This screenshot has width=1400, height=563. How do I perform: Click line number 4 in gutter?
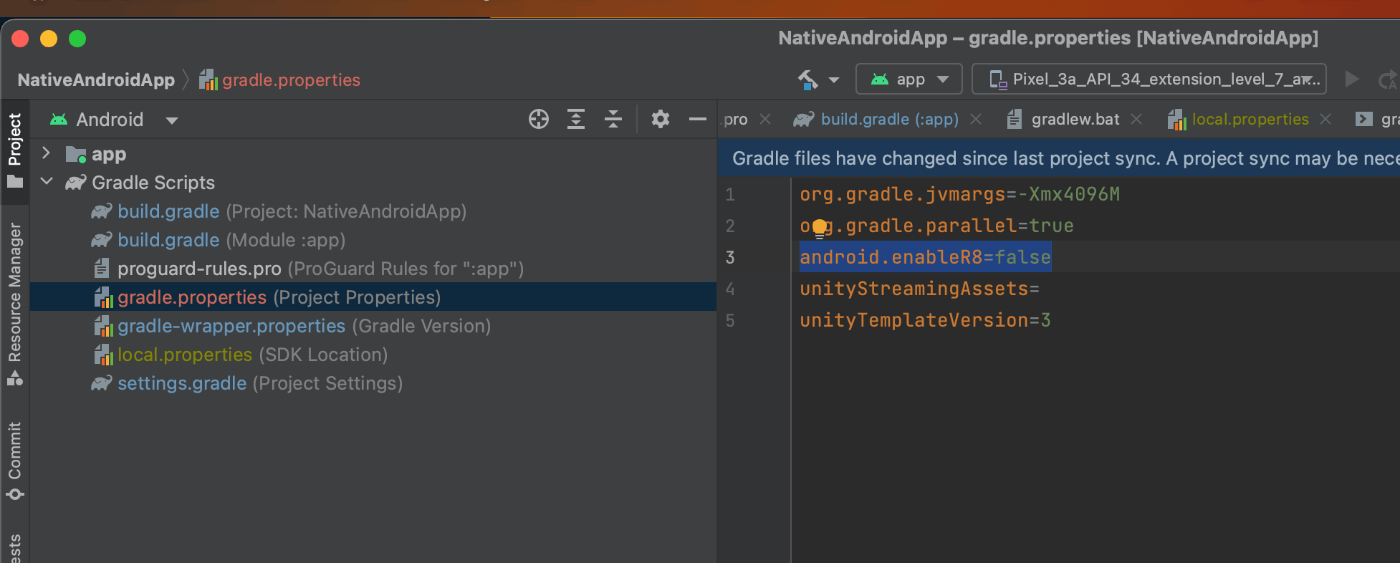click(730, 289)
